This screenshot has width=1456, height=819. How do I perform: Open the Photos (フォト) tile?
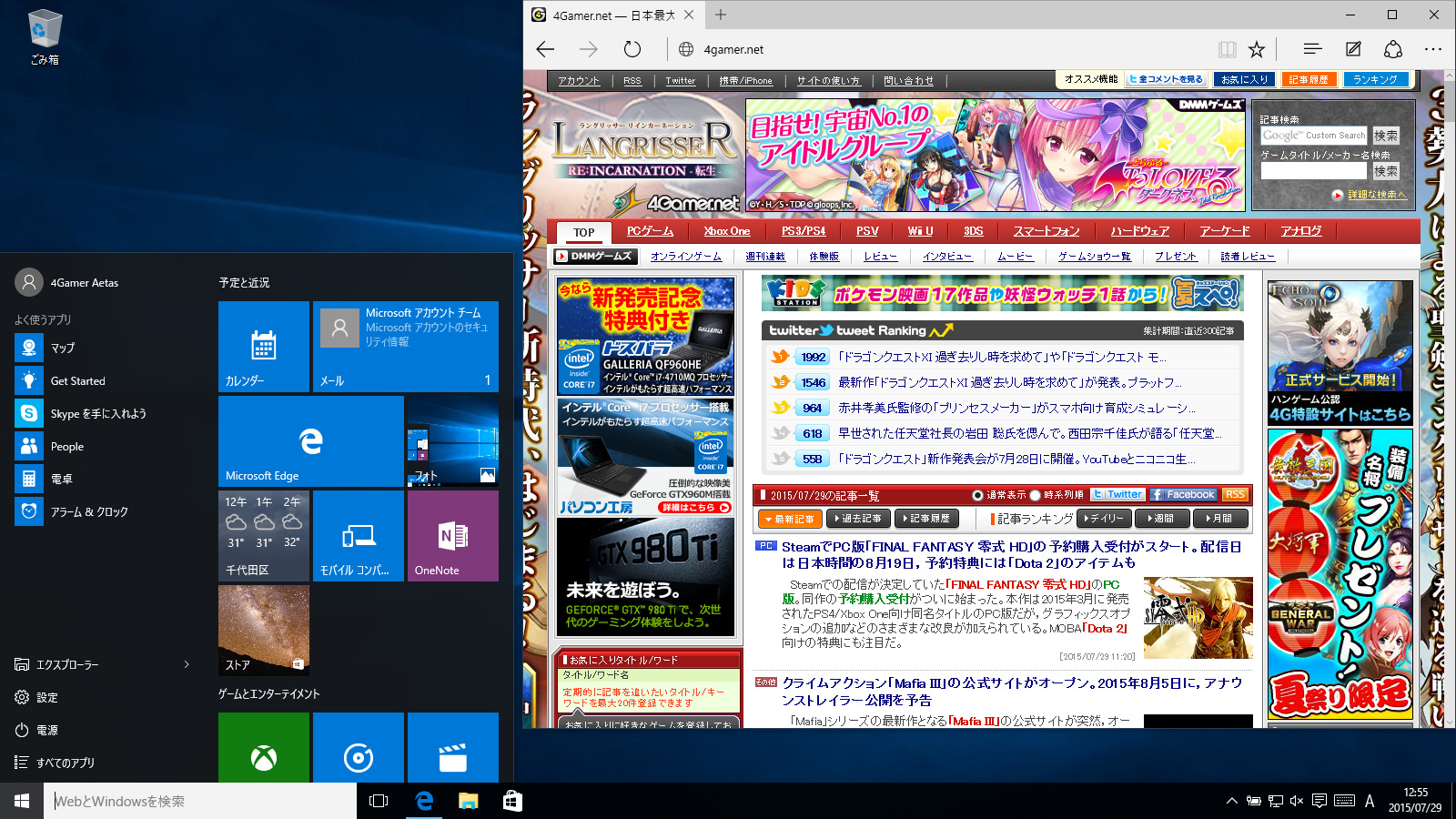tap(453, 441)
